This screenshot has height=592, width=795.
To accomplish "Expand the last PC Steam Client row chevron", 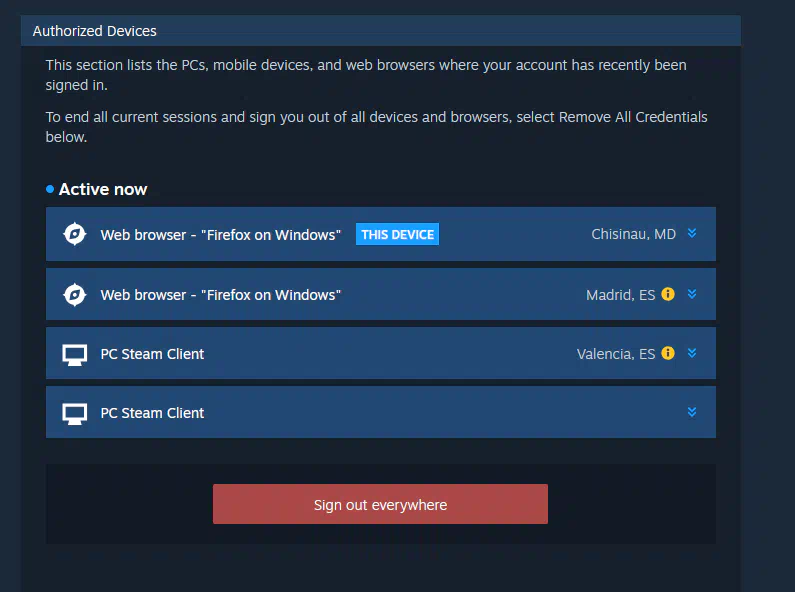I will [692, 412].
